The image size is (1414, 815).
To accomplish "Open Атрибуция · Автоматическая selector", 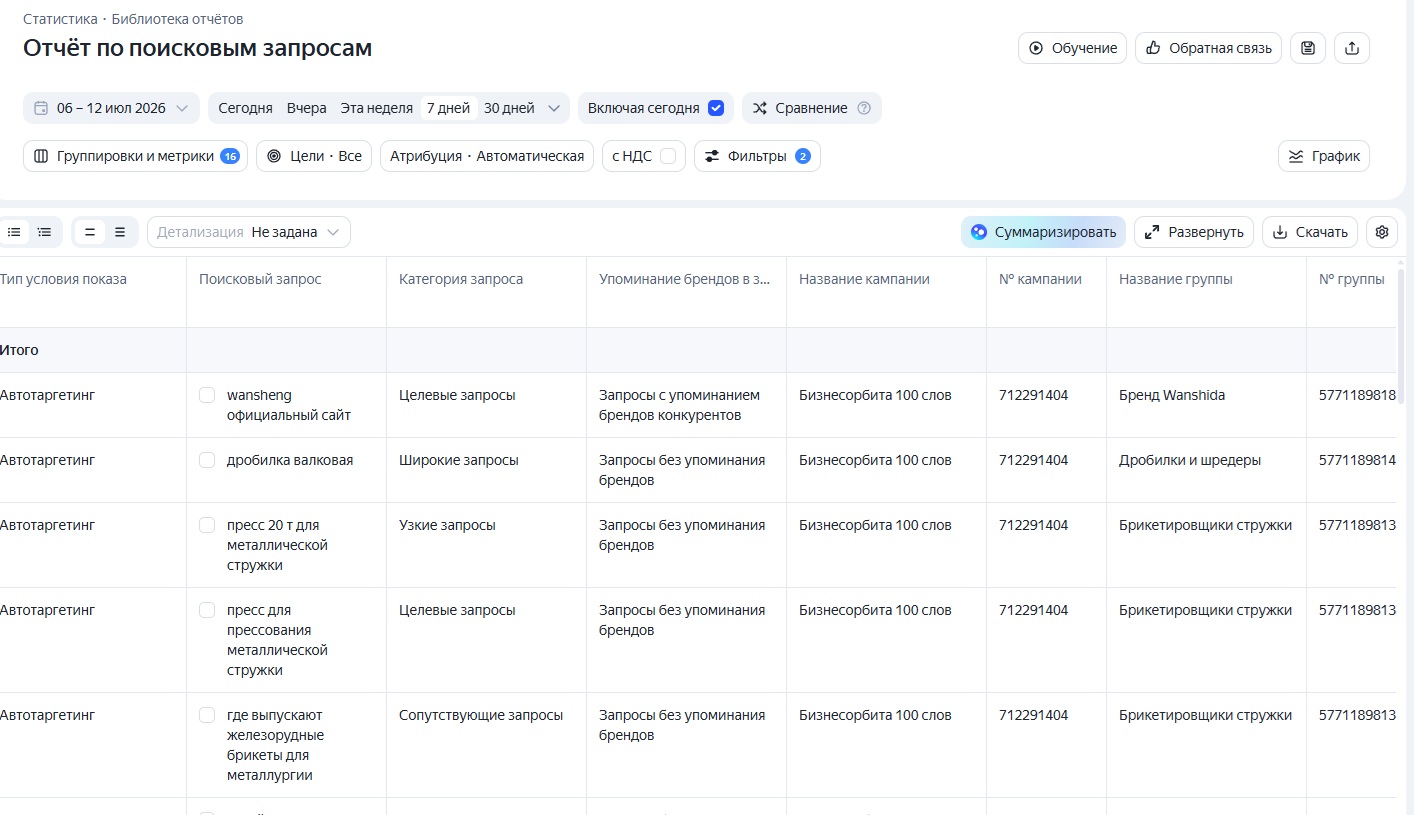I will click(x=487, y=156).
